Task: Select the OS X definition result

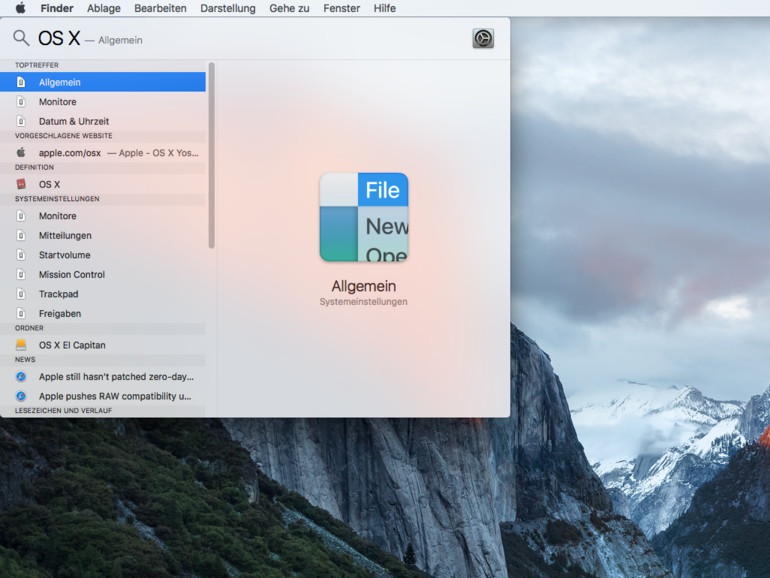Action: click(x=103, y=184)
